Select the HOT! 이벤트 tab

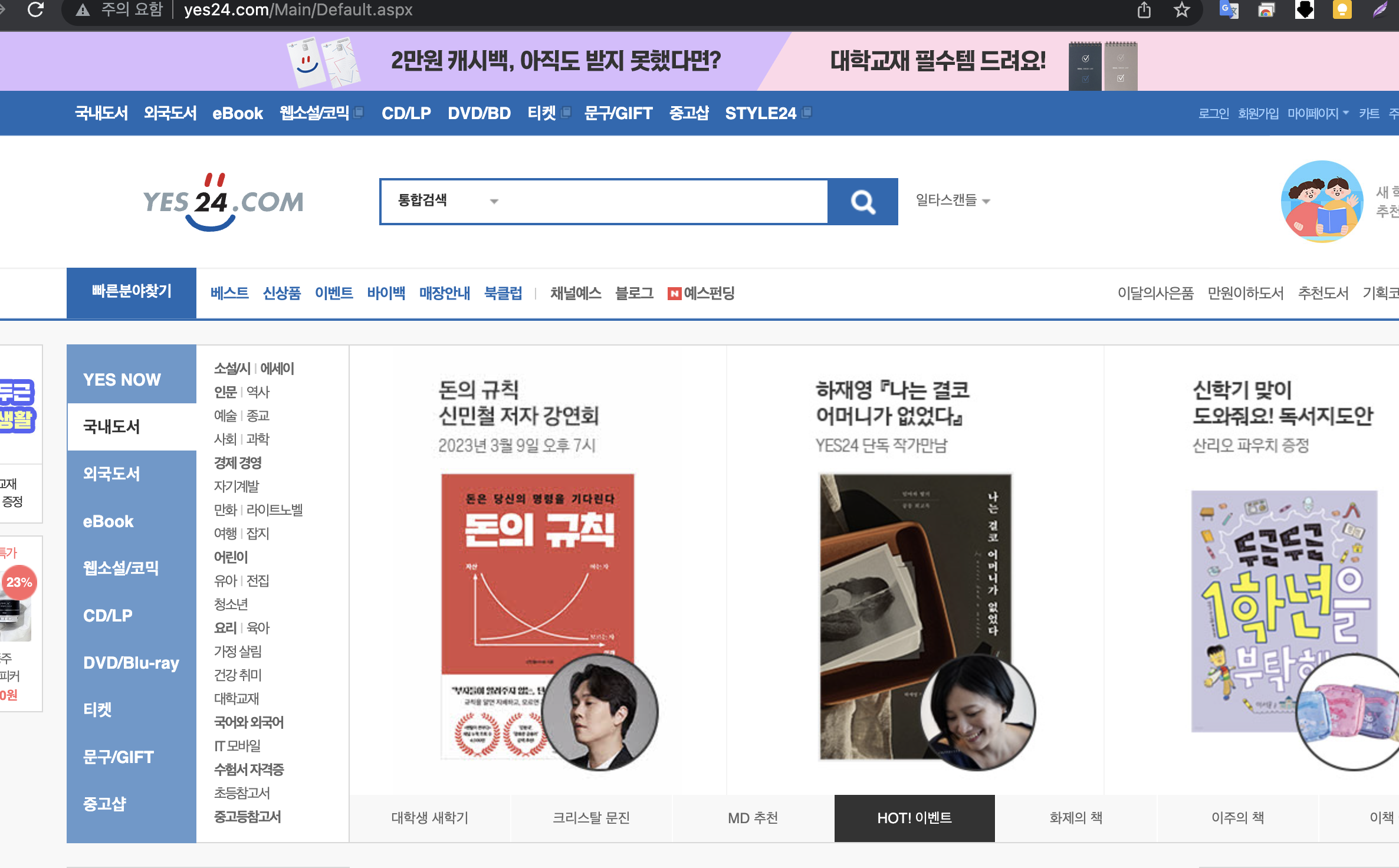(x=914, y=818)
